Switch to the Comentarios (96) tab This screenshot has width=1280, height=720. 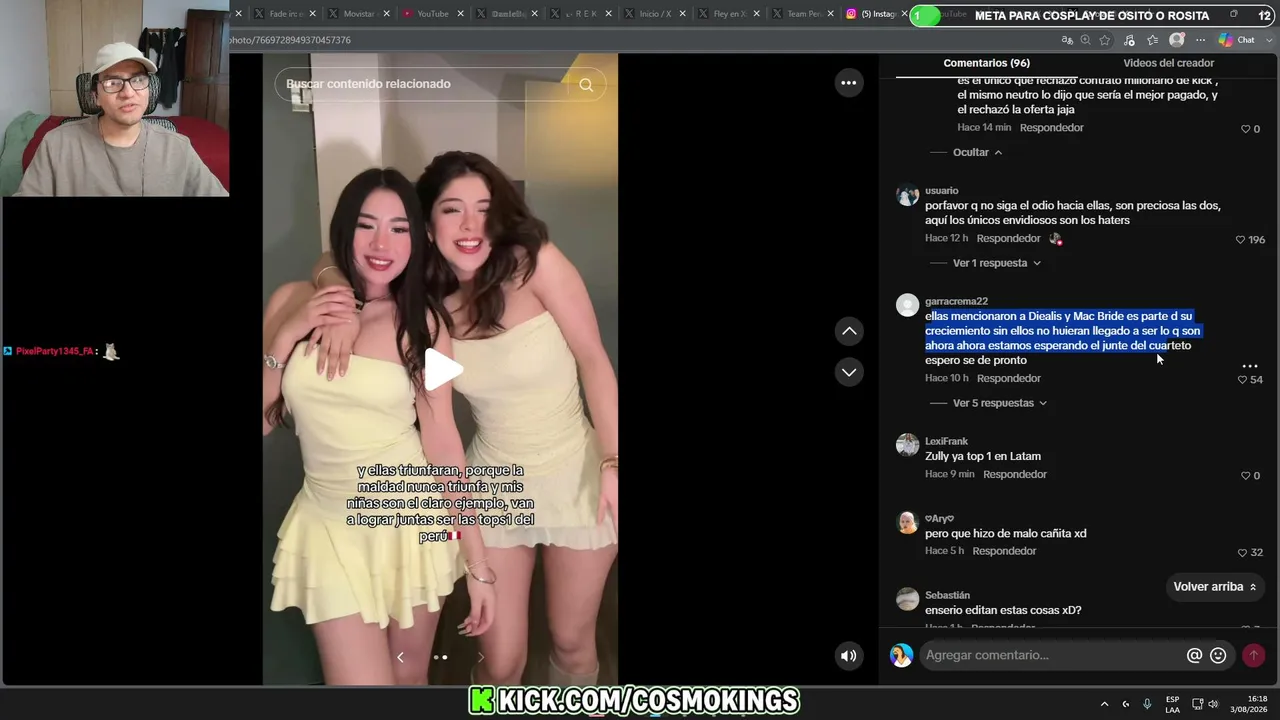coord(986,63)
